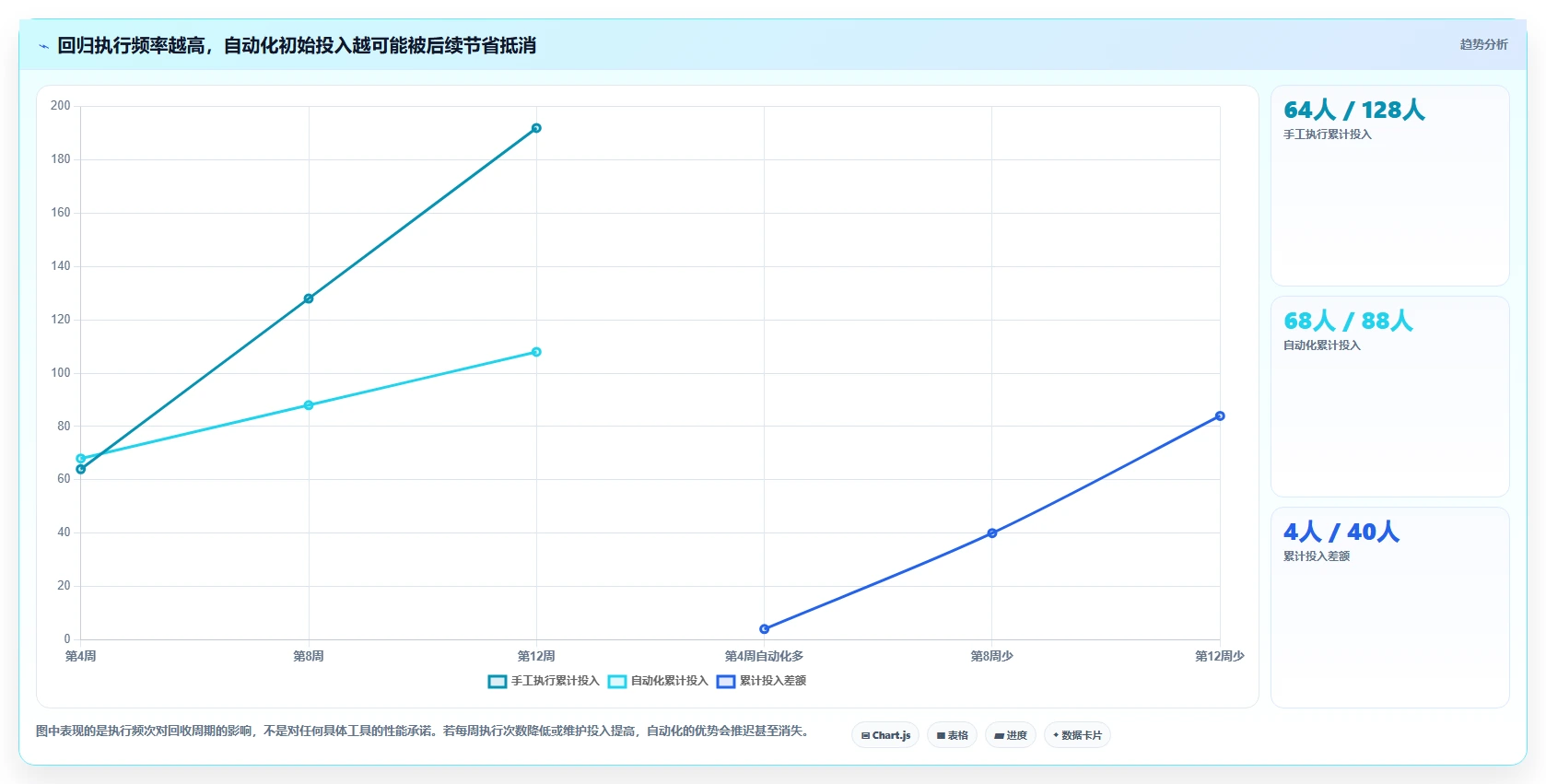1546x784 pixels.
Task: Click the 趋势分析 label in the header
Action: (1483, 44)
